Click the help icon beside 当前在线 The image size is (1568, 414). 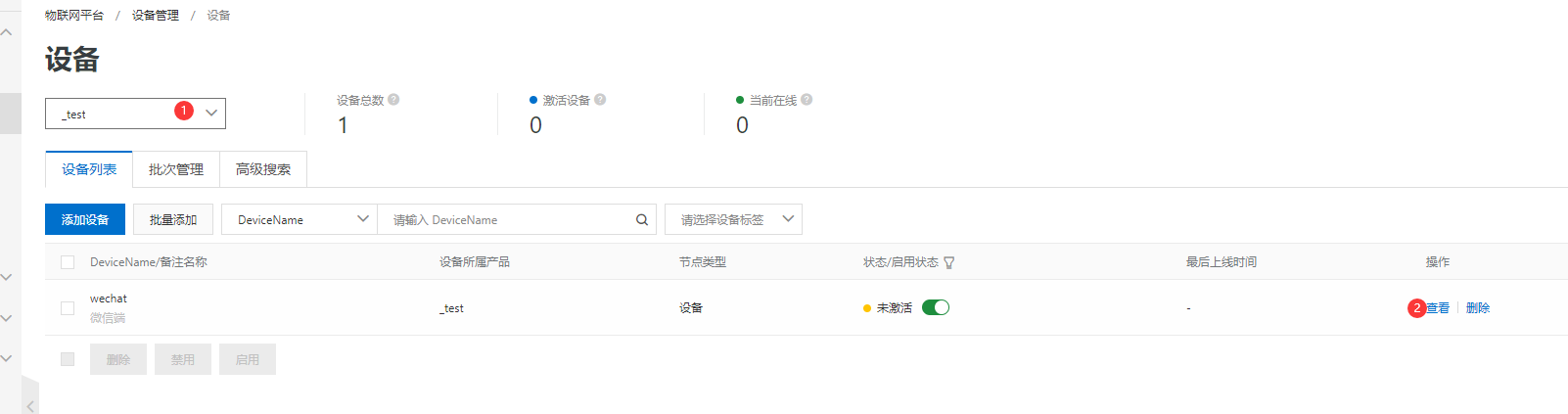[807, 100]
